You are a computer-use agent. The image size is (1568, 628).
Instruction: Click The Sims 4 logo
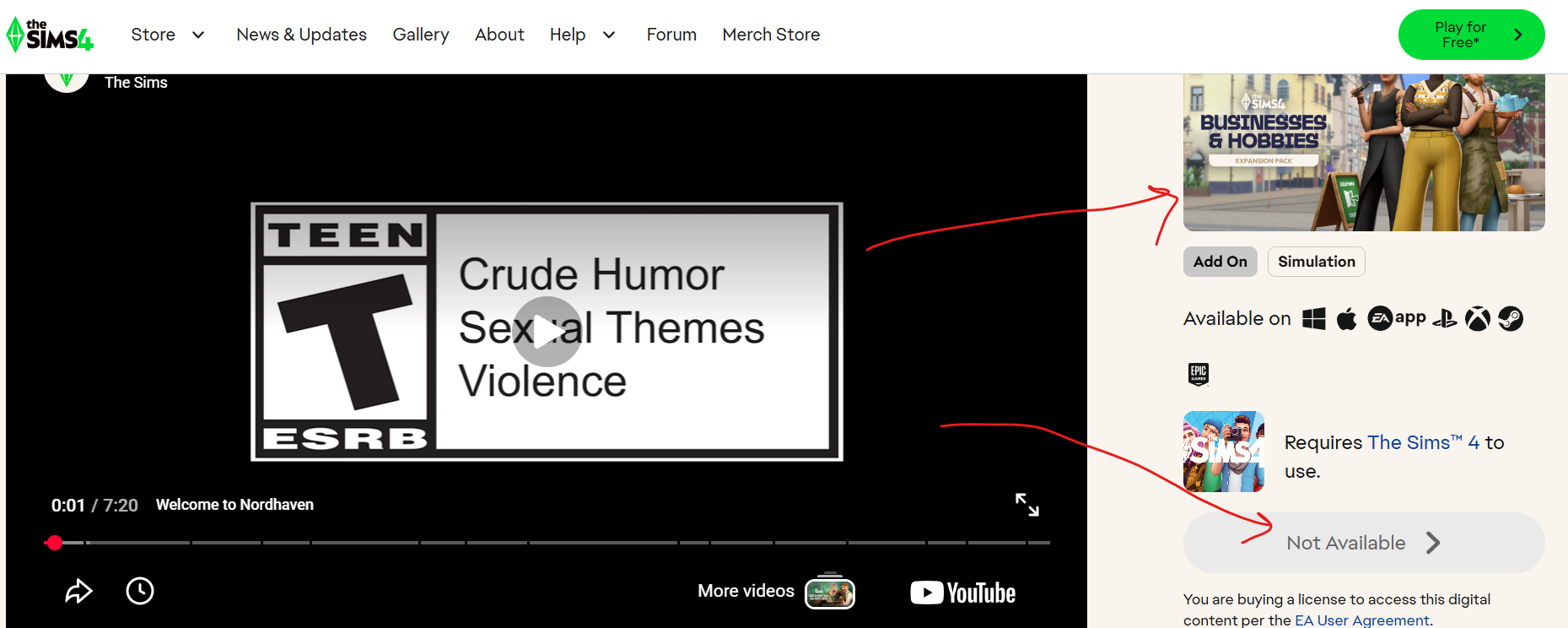(51, 35)
